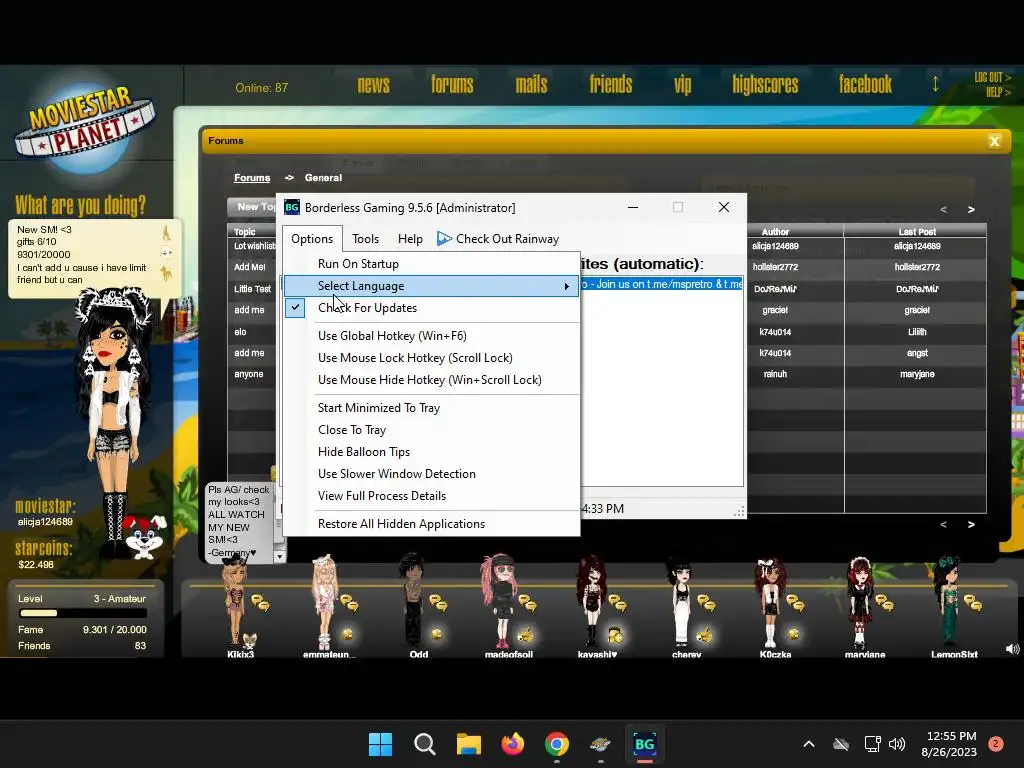
Task: Click the New Topic button
Action: point(252,206)
